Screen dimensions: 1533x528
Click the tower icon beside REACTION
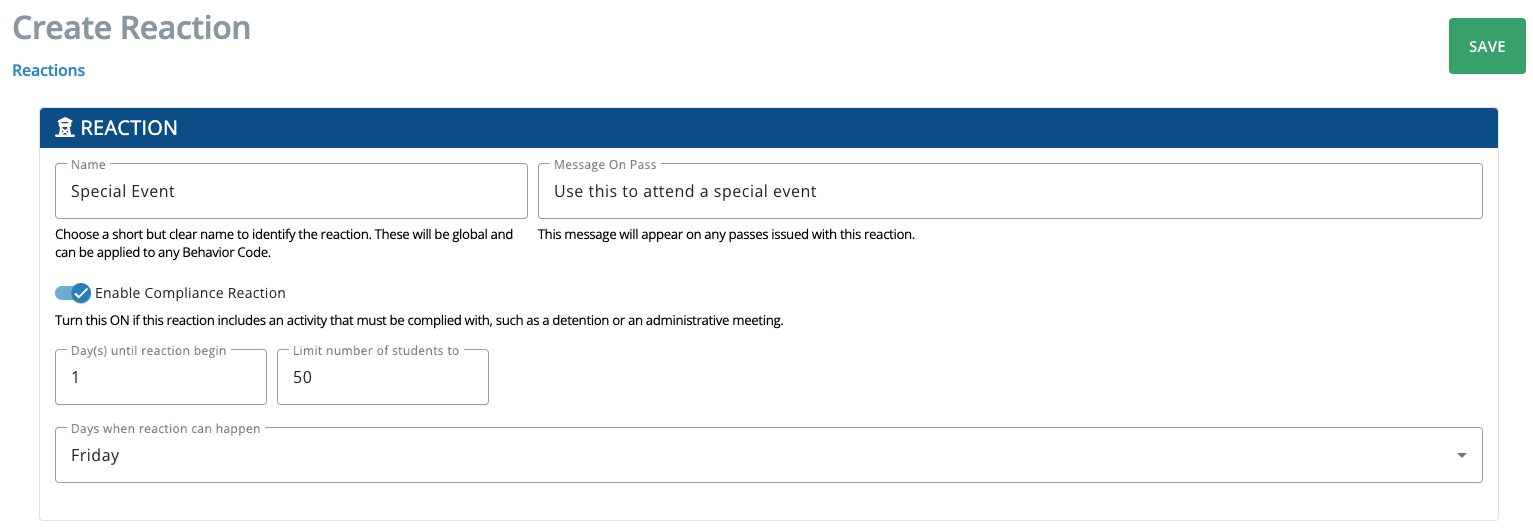click(x=65, y=128)
